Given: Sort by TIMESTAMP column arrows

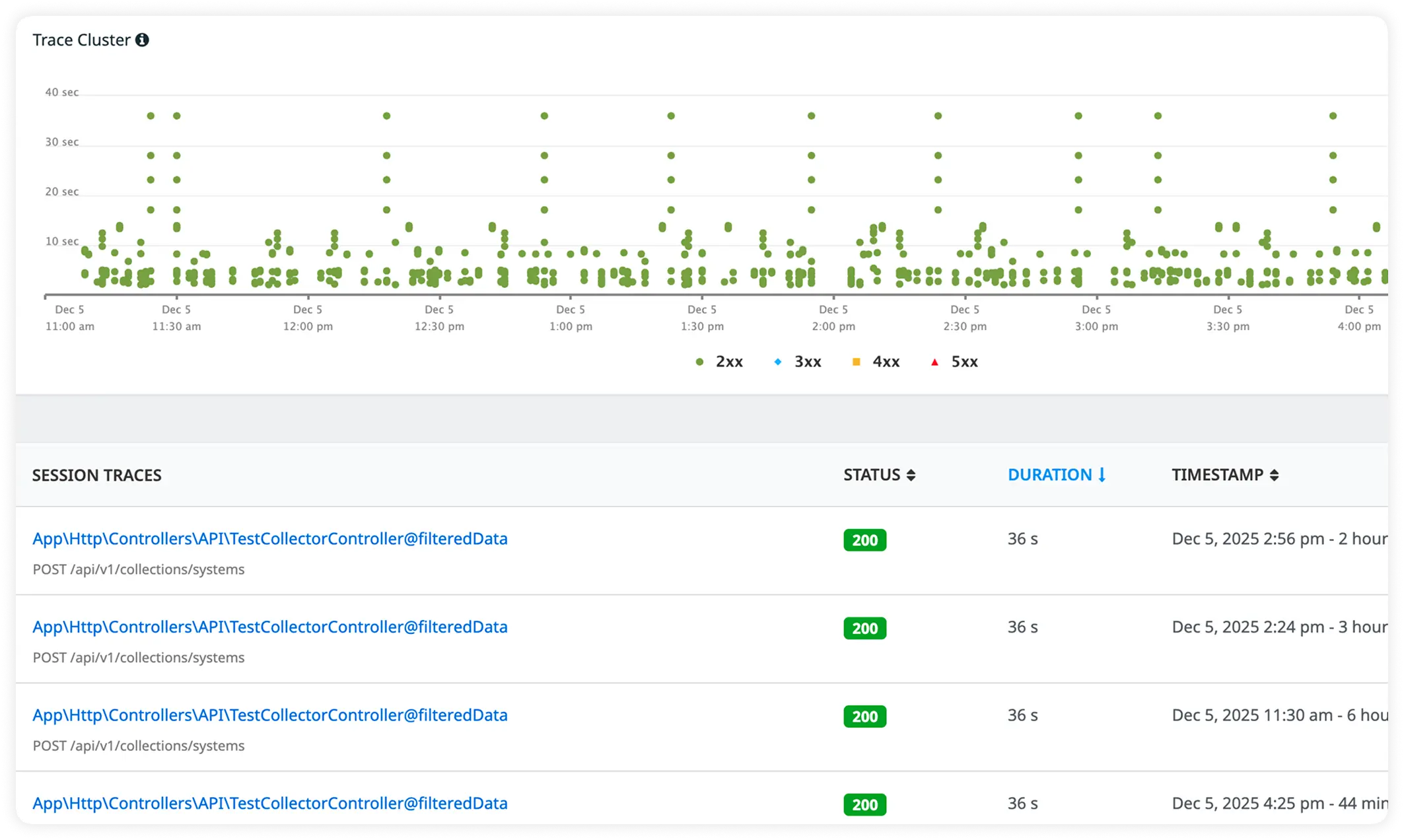Looking at the screenshot, I should pyautogui.click(x=1274, y=475).
